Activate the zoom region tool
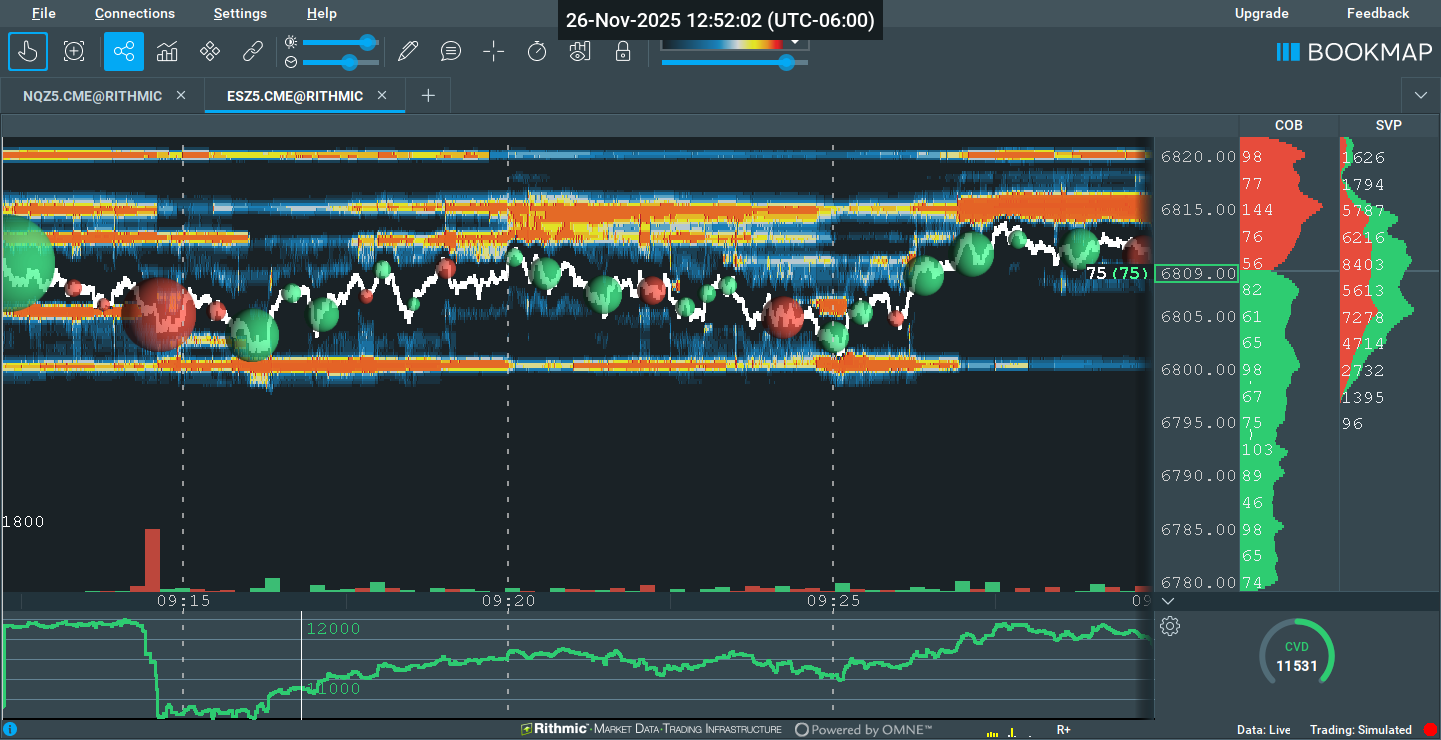 tap(74, 51)
